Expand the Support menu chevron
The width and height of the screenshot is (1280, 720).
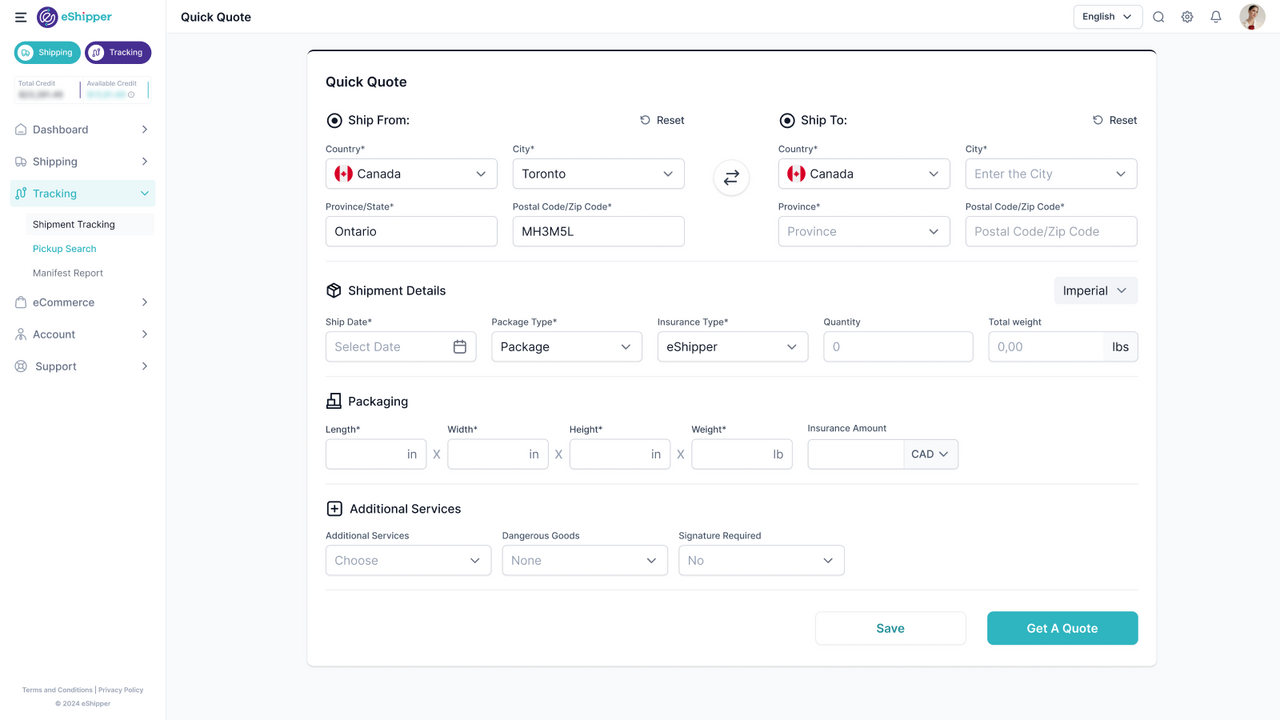[x=144, y=366]
